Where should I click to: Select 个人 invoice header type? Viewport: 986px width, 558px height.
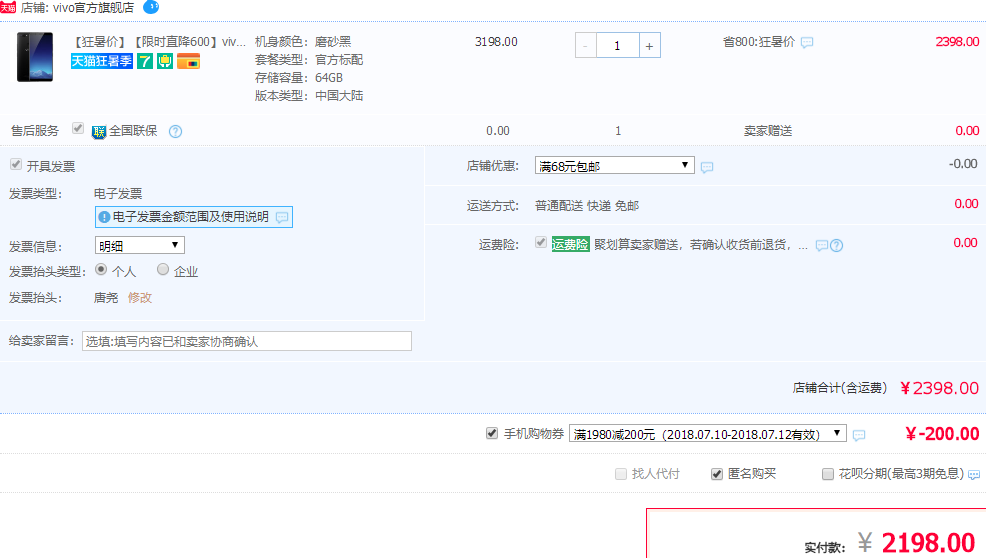101,269
